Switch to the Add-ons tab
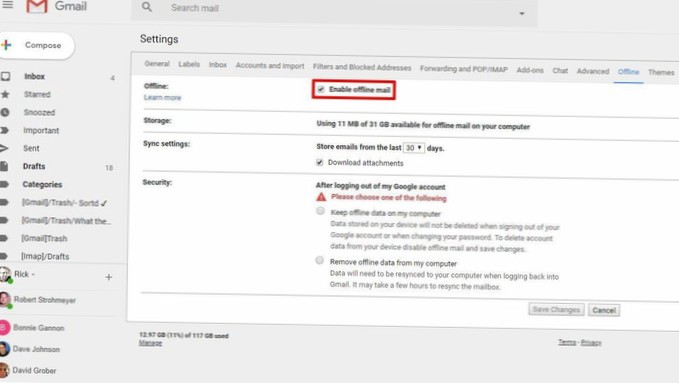679x383 pixels. point(530,70)
